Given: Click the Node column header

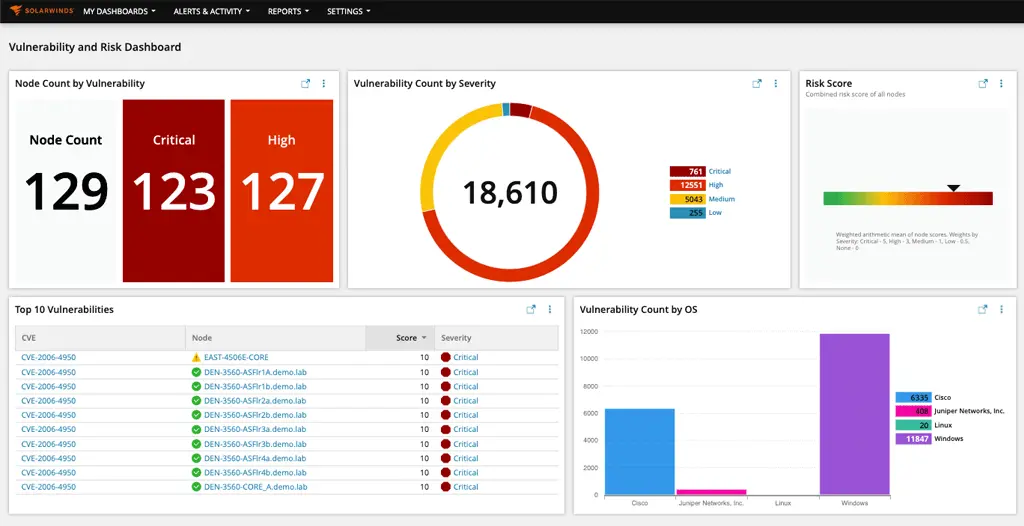Looking at the screenshot, I should [x=276, y=338].
